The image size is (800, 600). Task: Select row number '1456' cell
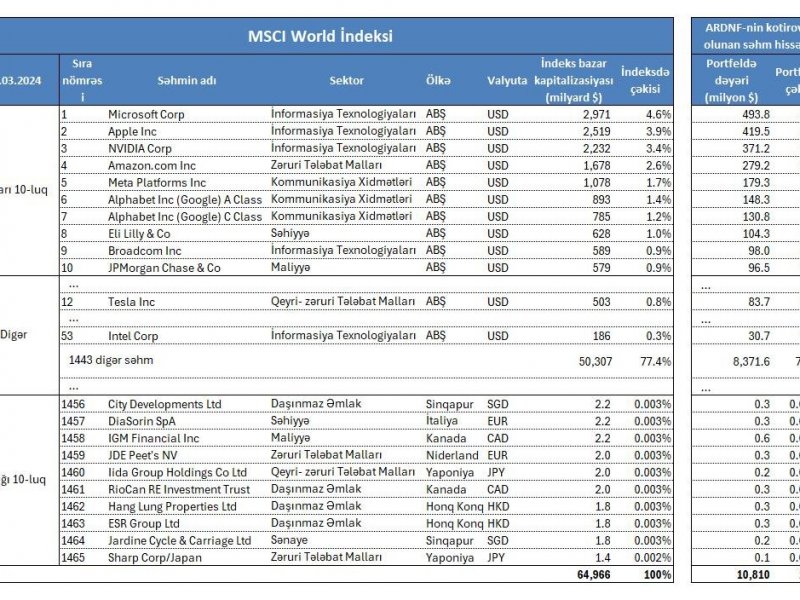pos(73,405)
